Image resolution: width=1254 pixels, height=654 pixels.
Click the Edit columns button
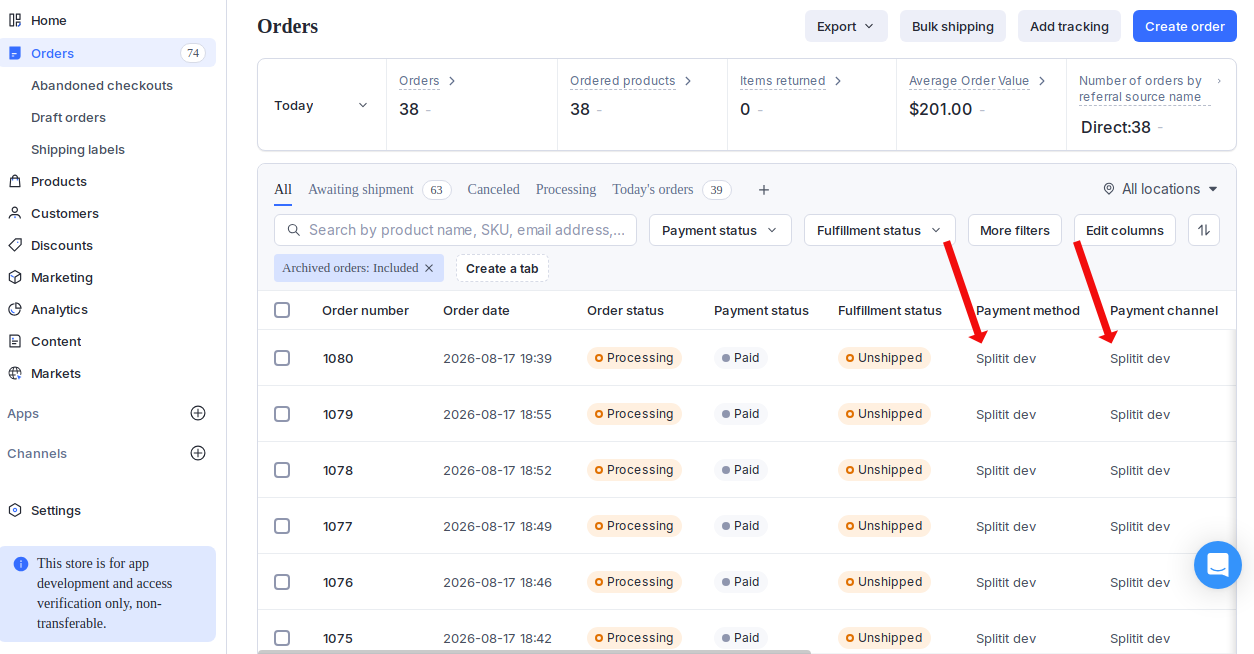click(1125, 230)
